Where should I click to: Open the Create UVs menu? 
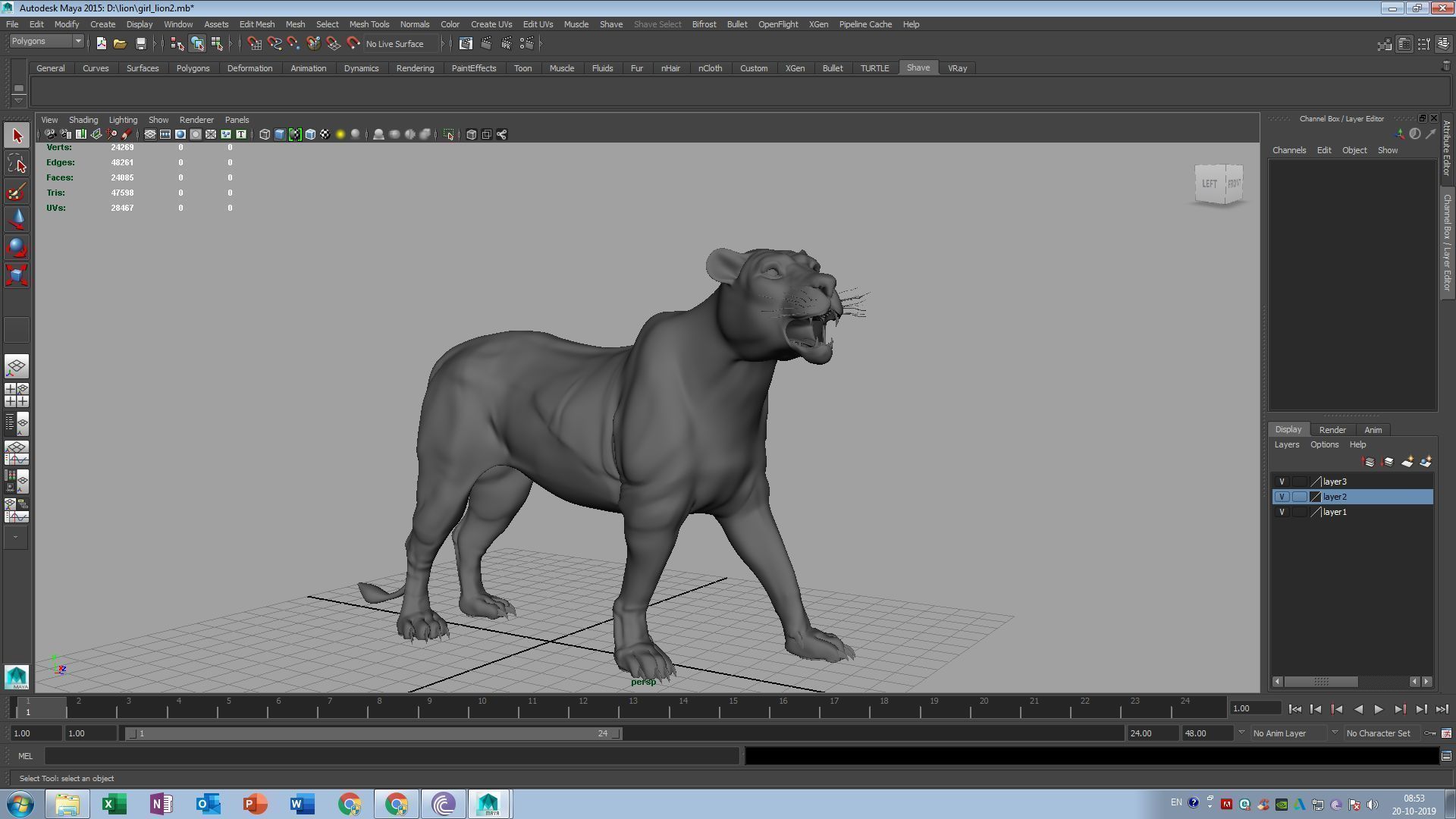click(x=491, y=24)
